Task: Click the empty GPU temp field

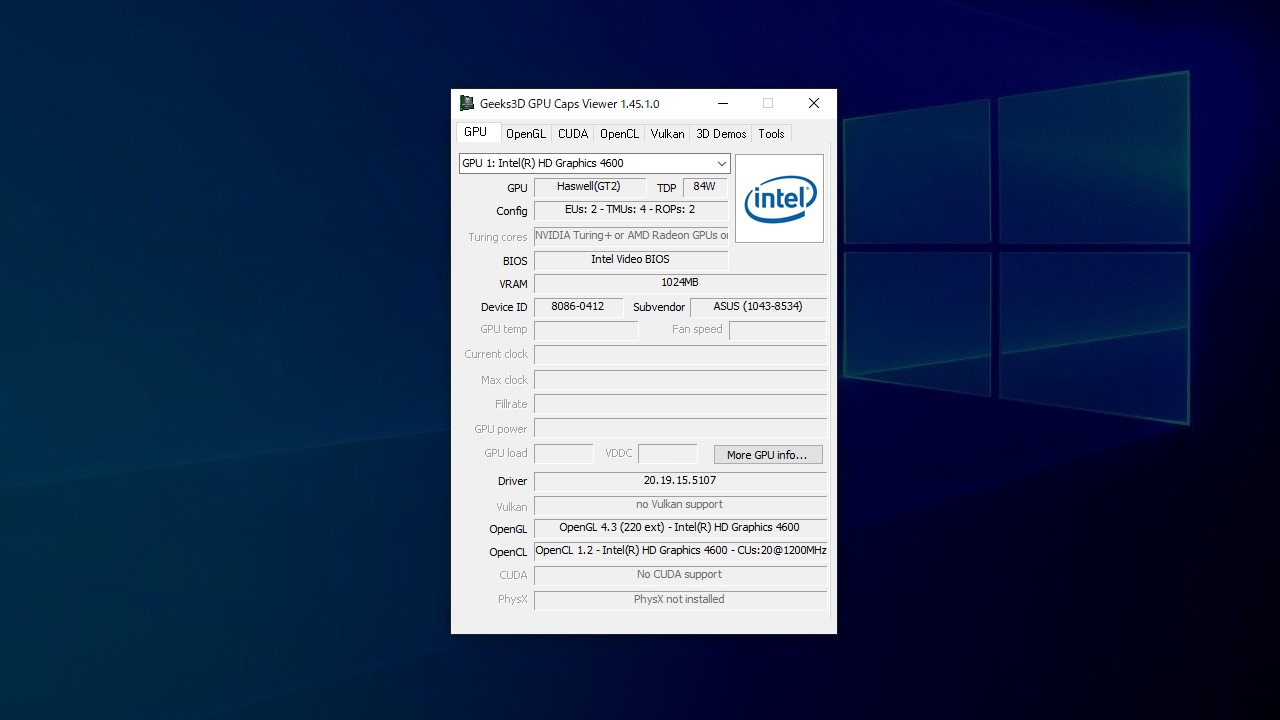Action: (x=586, y=330)
